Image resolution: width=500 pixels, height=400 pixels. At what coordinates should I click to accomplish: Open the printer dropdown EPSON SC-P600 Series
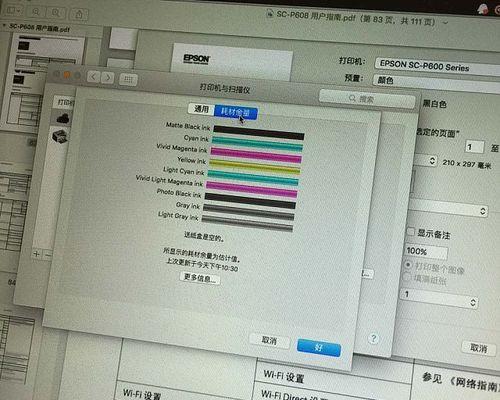click(437, 66)
